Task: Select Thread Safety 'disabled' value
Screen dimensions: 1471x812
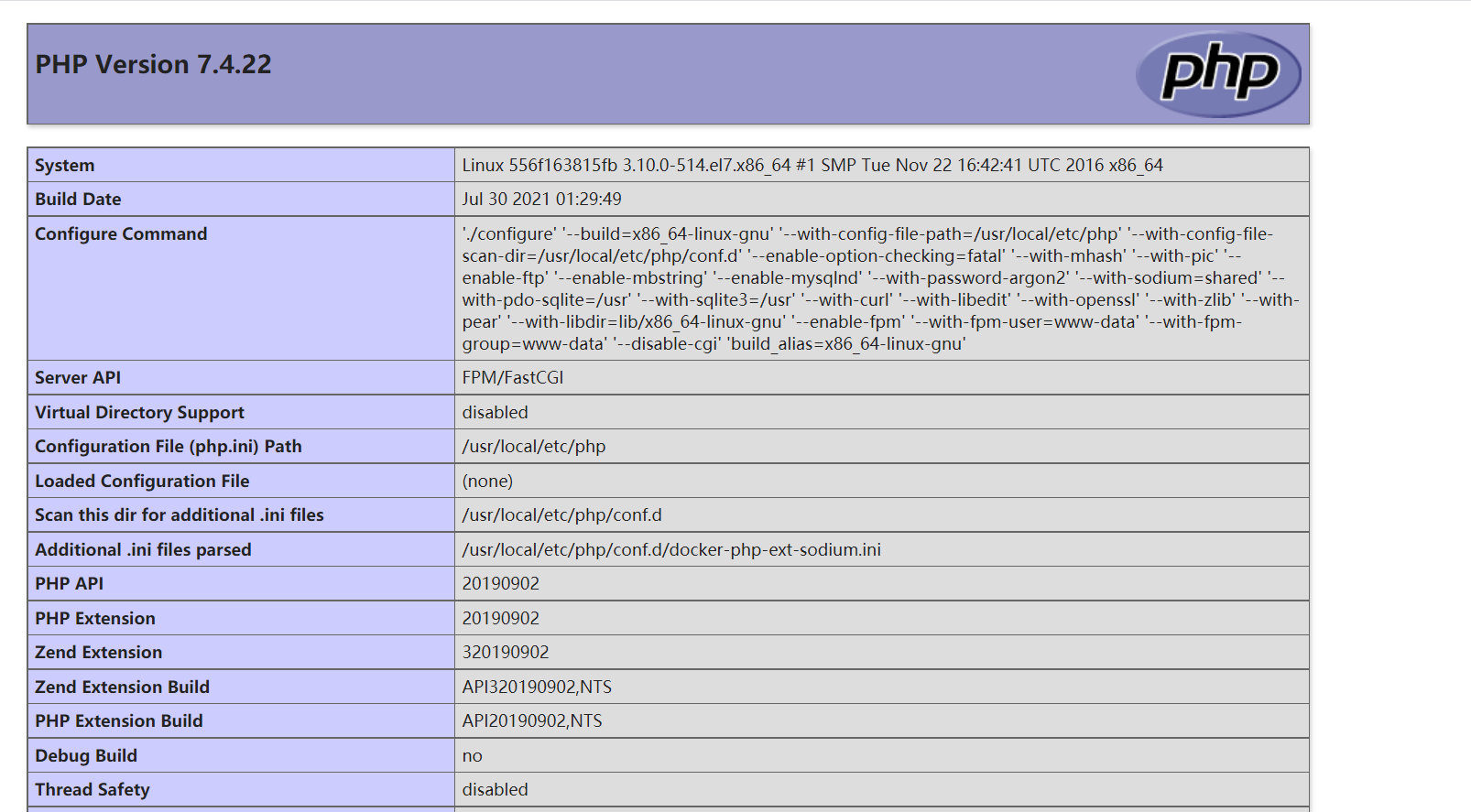Action: [496, 789]
